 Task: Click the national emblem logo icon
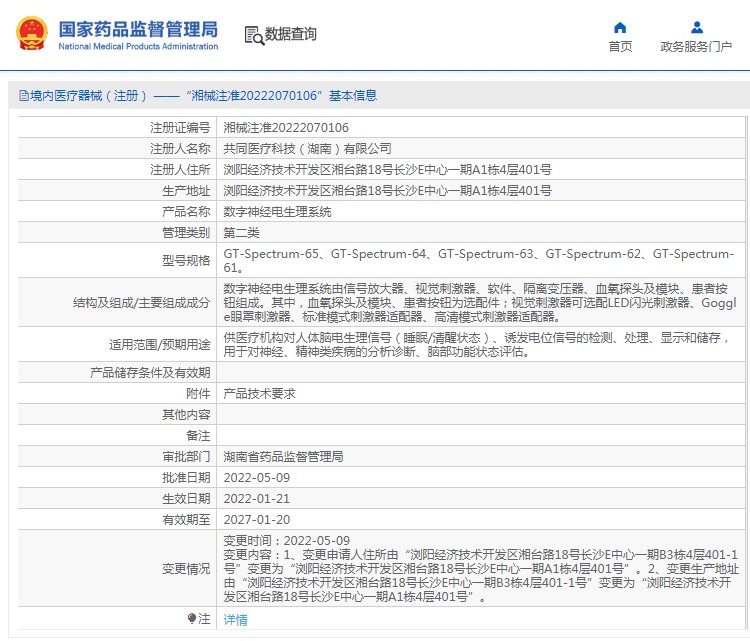[35, 34]
